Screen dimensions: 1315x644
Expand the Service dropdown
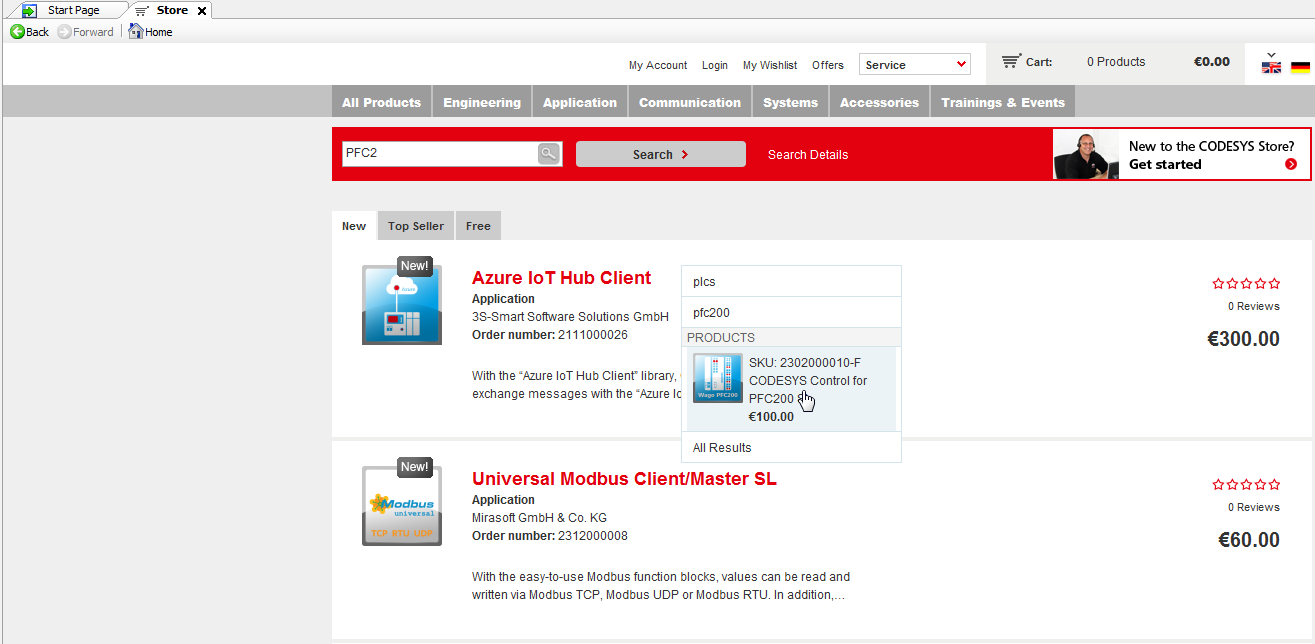[914, 65]
